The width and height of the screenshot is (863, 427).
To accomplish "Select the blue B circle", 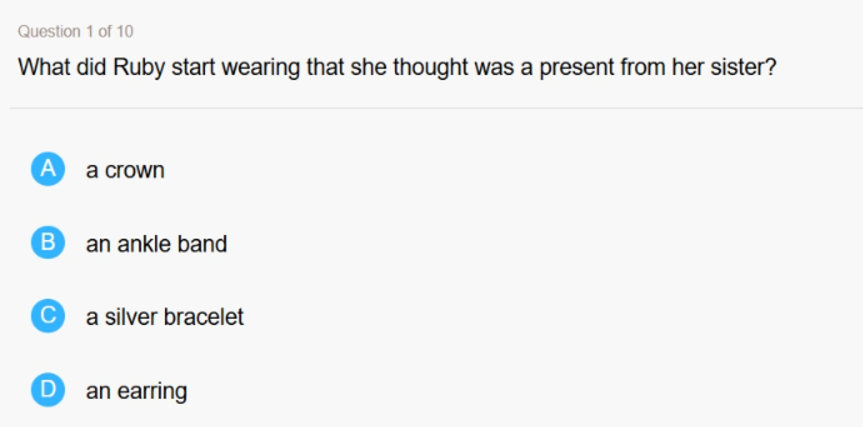I will 48,242.
